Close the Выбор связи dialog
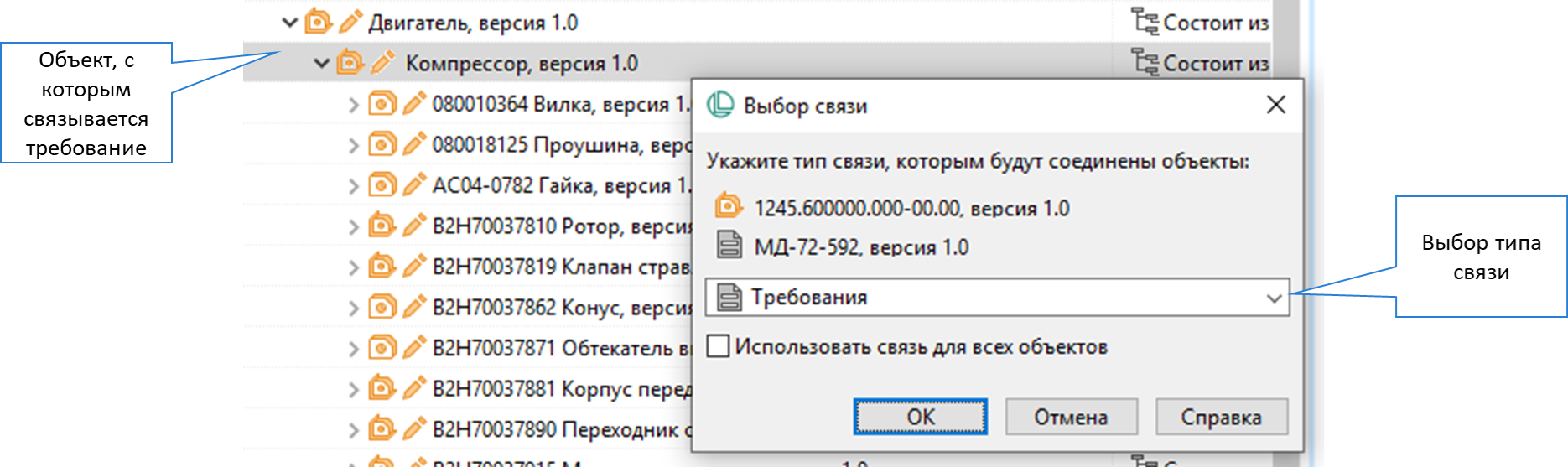This screenshot has height=467, width=1568. pos(1275,105)
